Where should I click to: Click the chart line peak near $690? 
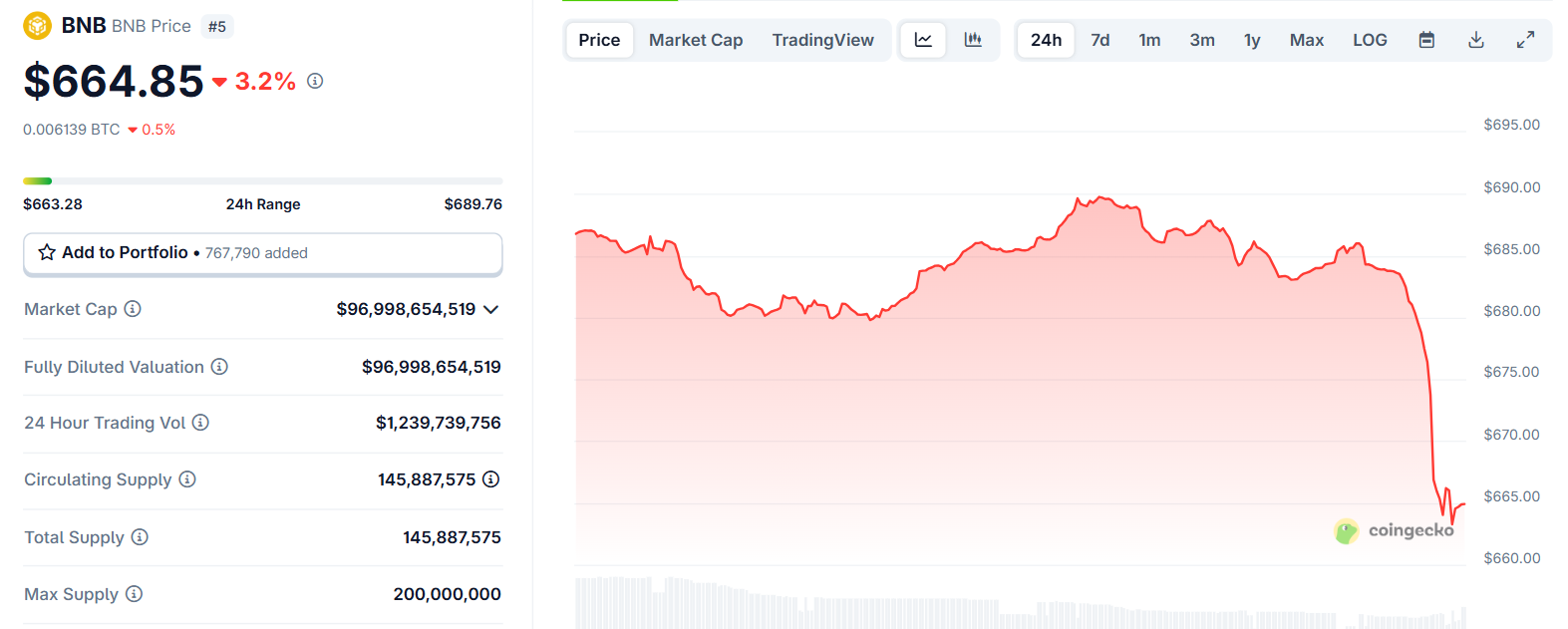pyautogui.click(x=1099, y=197)
